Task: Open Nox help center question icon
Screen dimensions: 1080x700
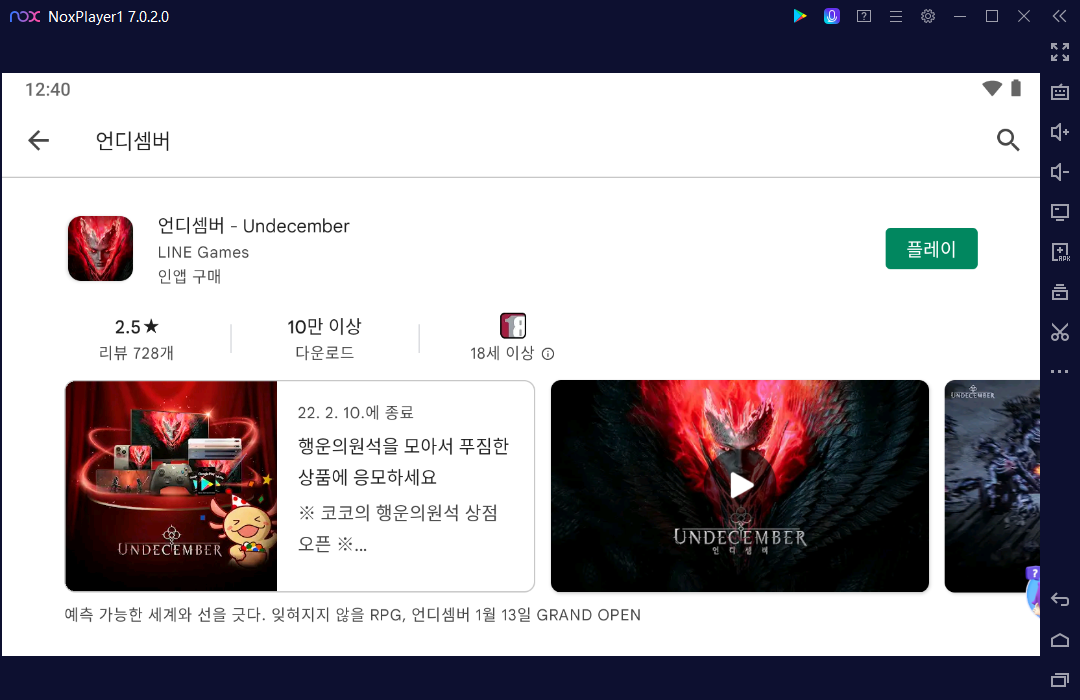Action: coord(864,16)
